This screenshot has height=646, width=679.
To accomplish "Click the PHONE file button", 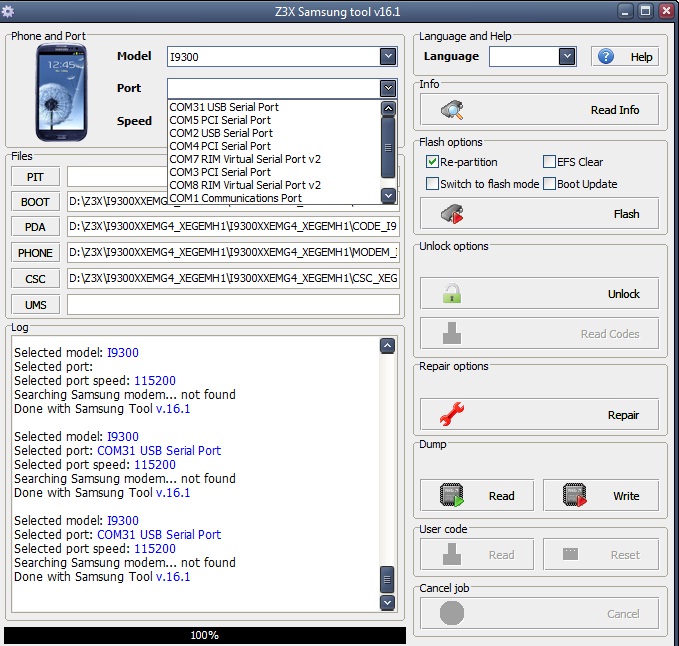I will coord(35,253).
